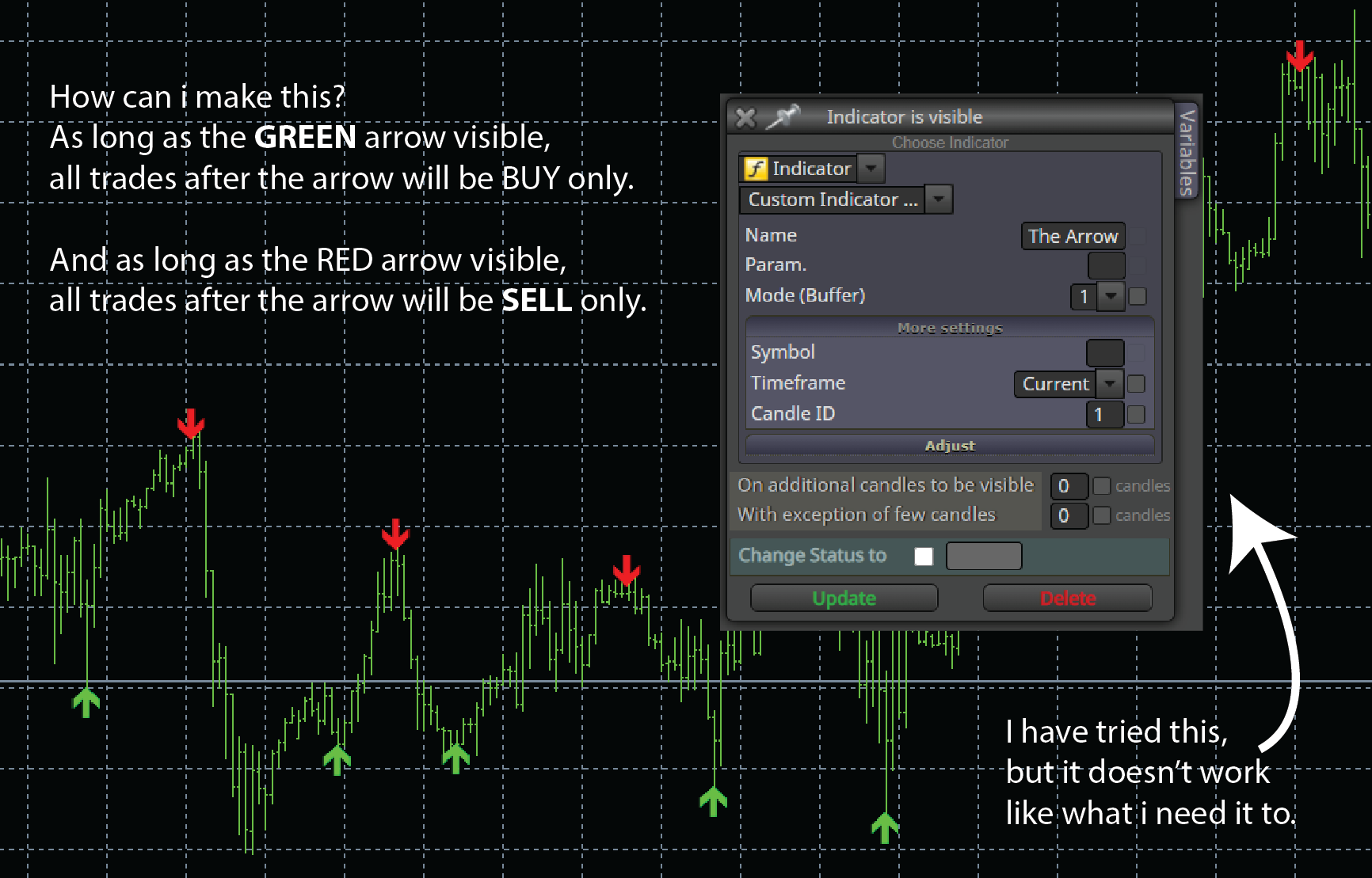Click the green Update button
This screenshot has height=878, width=1372.
tap(844, 599)
